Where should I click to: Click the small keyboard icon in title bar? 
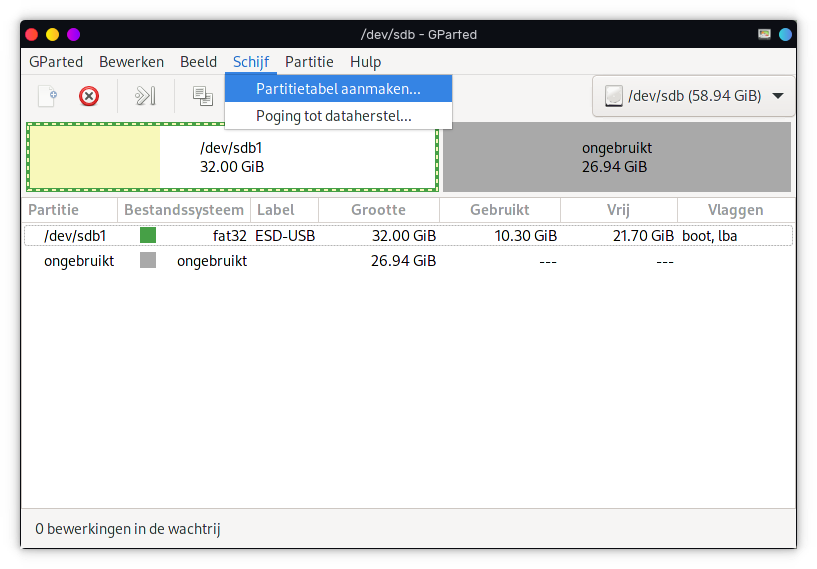click(x=764, y=34)
